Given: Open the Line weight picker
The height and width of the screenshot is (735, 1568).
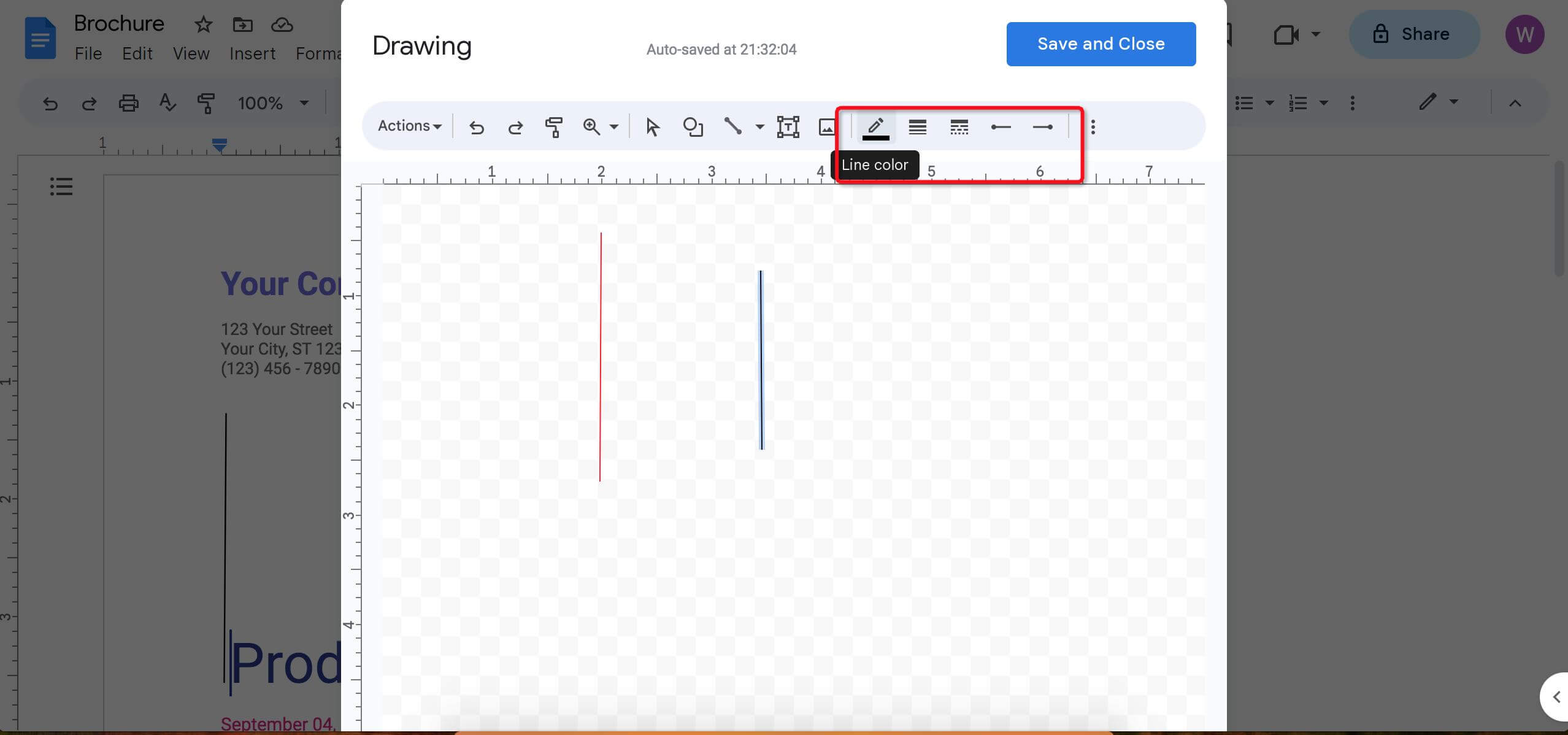Looking at the screenshot, I should click(x=917, y=127).
